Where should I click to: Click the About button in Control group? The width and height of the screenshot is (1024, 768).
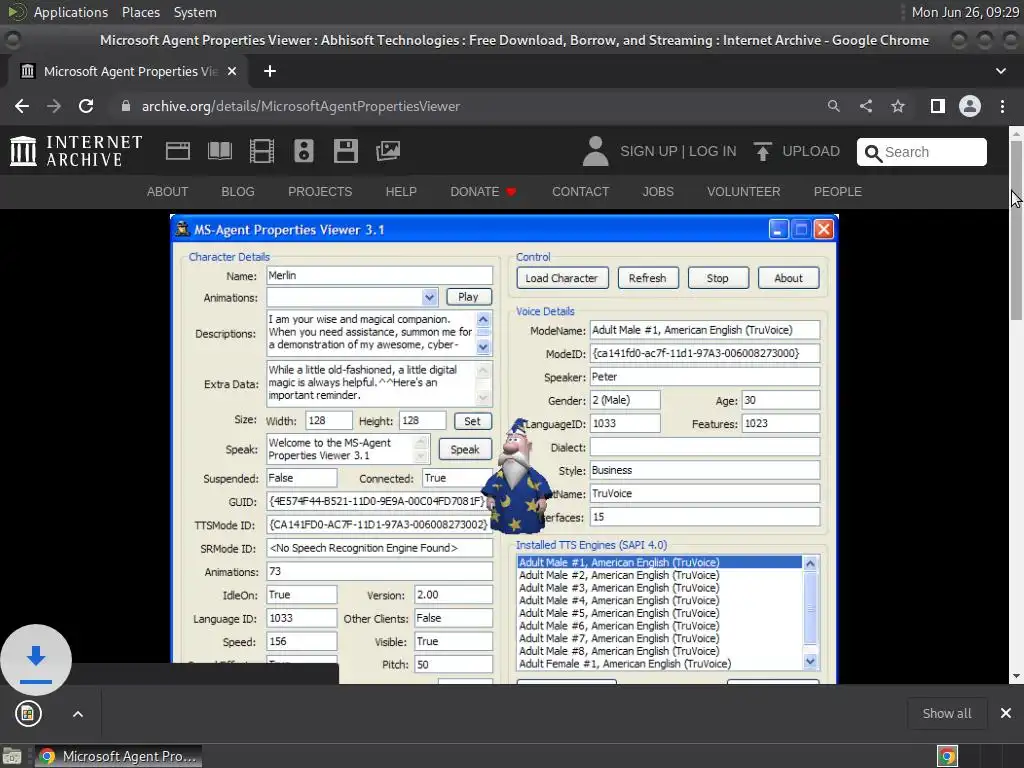pos(788,278)
